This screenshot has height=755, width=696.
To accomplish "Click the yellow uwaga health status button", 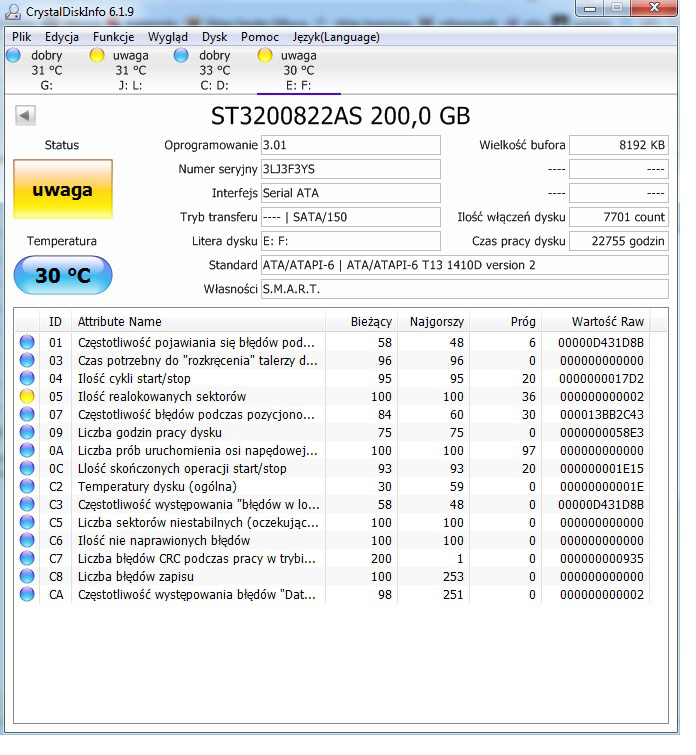I will click(x=63, y=189).
